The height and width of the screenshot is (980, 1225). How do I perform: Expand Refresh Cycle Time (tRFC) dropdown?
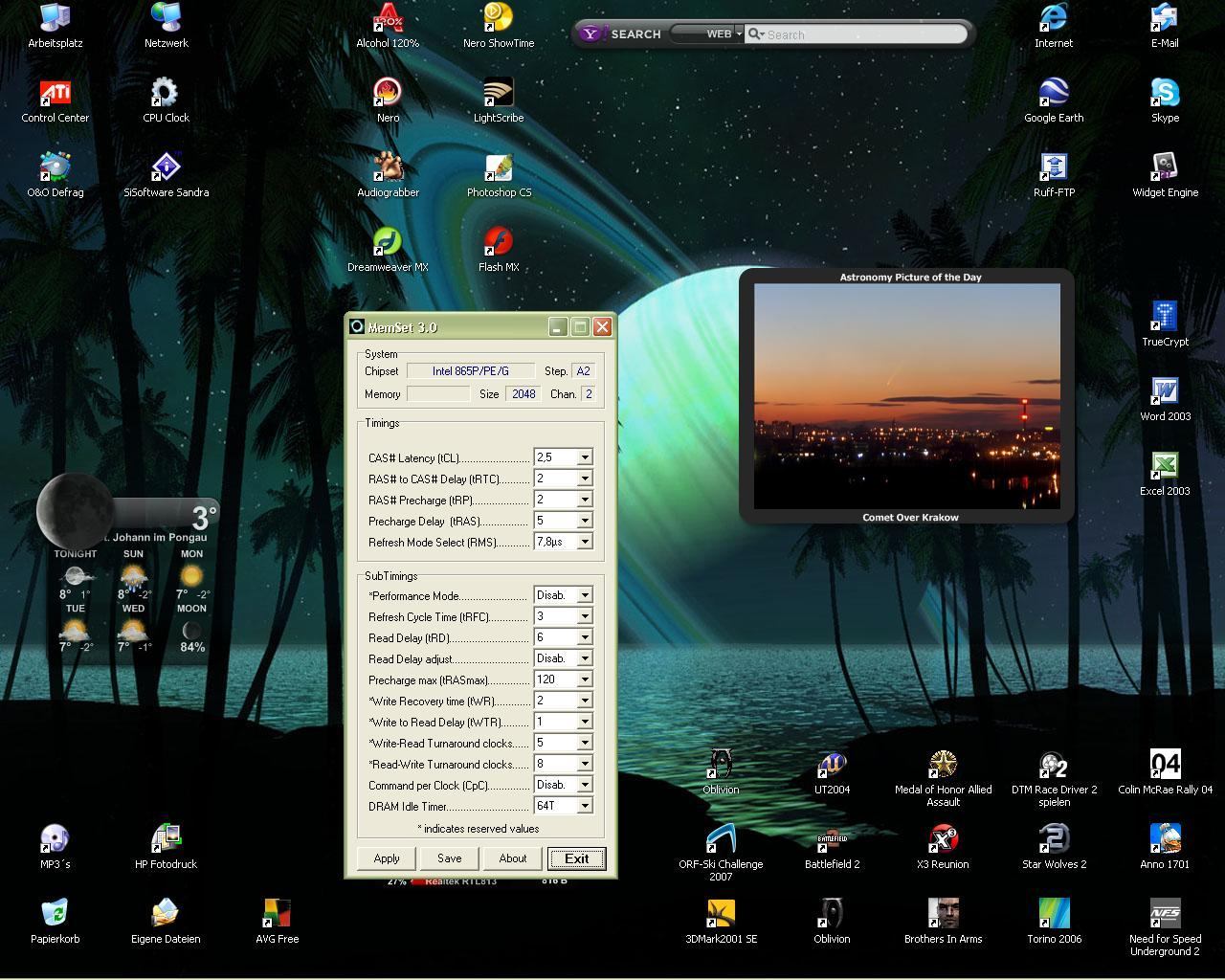click(x=585, y=616)
